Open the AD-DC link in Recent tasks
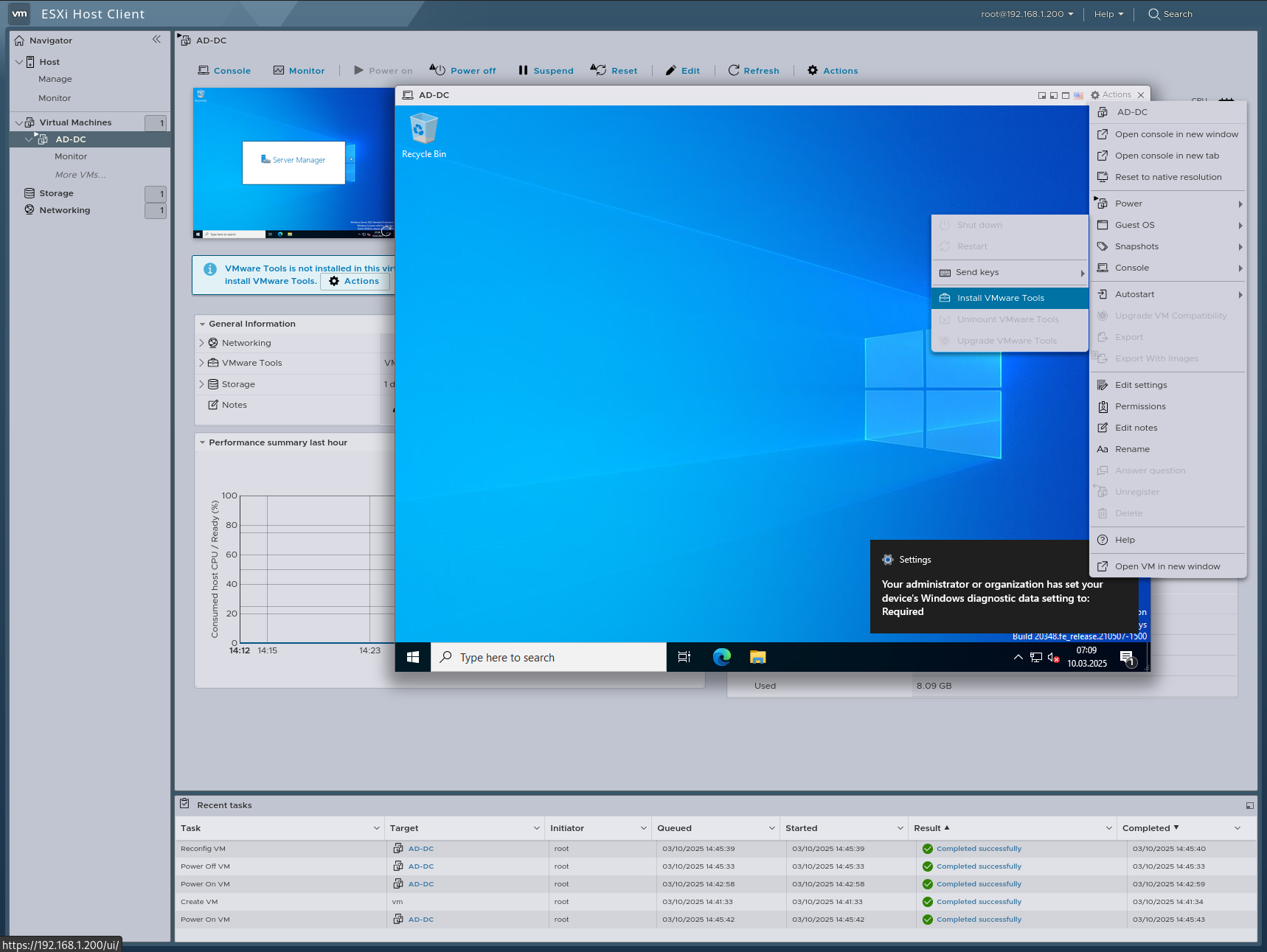The width and height of the screenshot is (1267, 952). 420,848
